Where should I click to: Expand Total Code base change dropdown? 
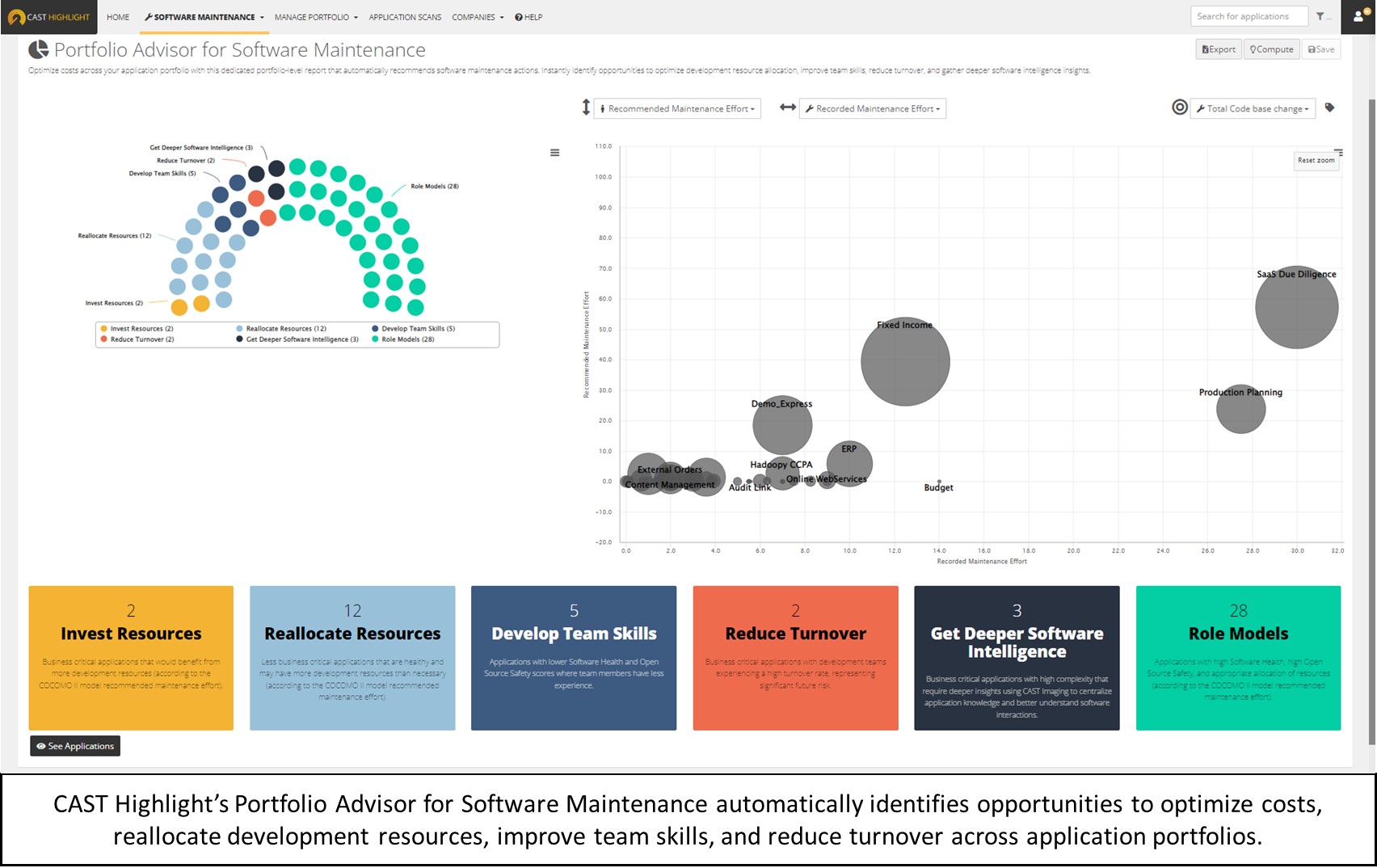click(1253, 108)
